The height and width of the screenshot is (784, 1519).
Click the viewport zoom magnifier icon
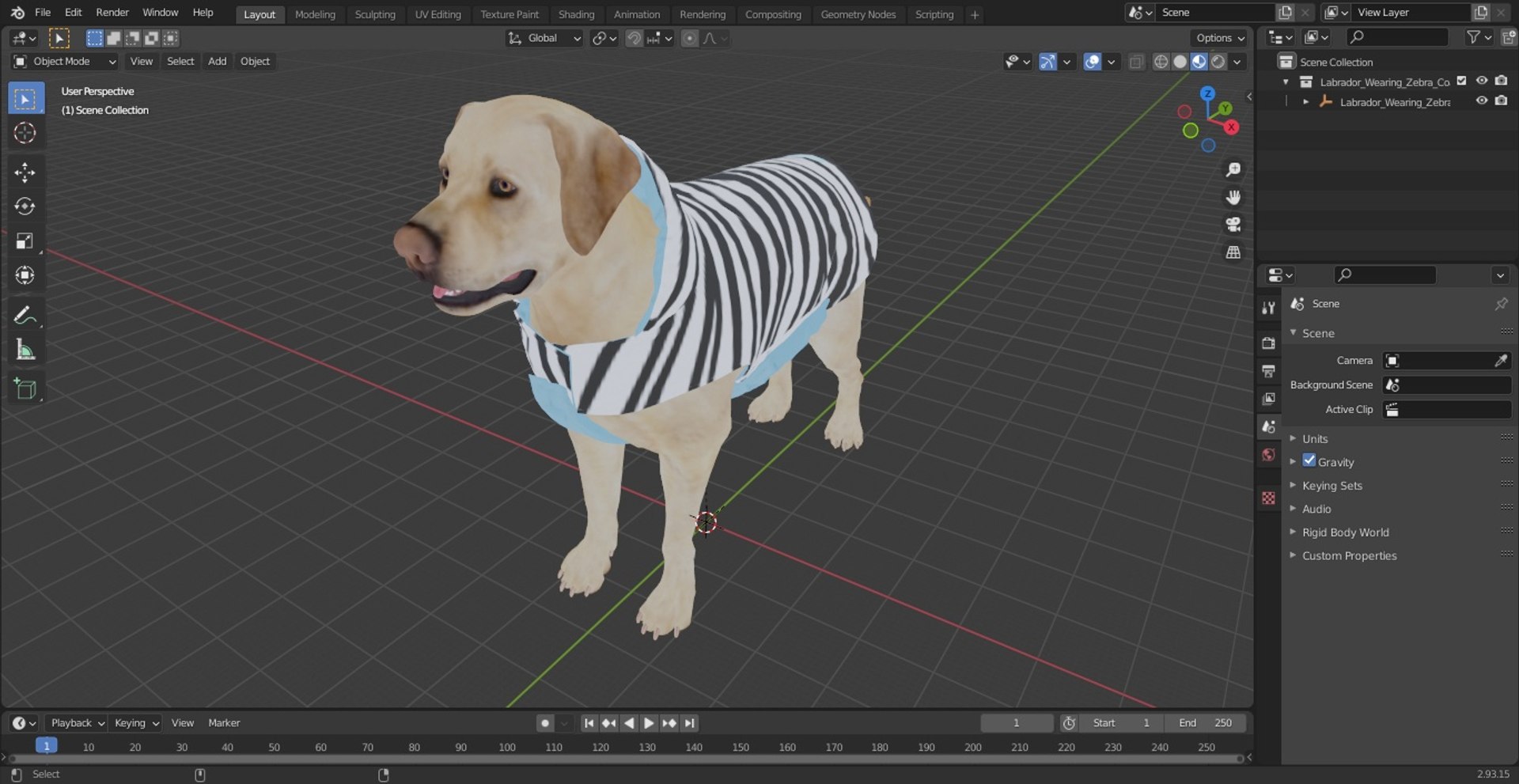tap(1233, 170)
